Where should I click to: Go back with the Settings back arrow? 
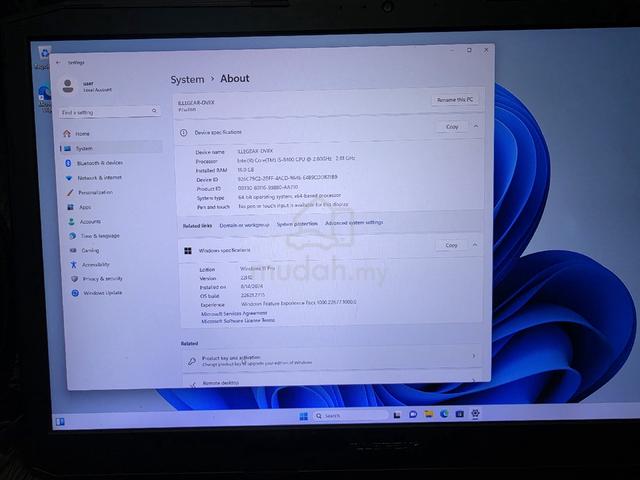click(x=58, y=62)
